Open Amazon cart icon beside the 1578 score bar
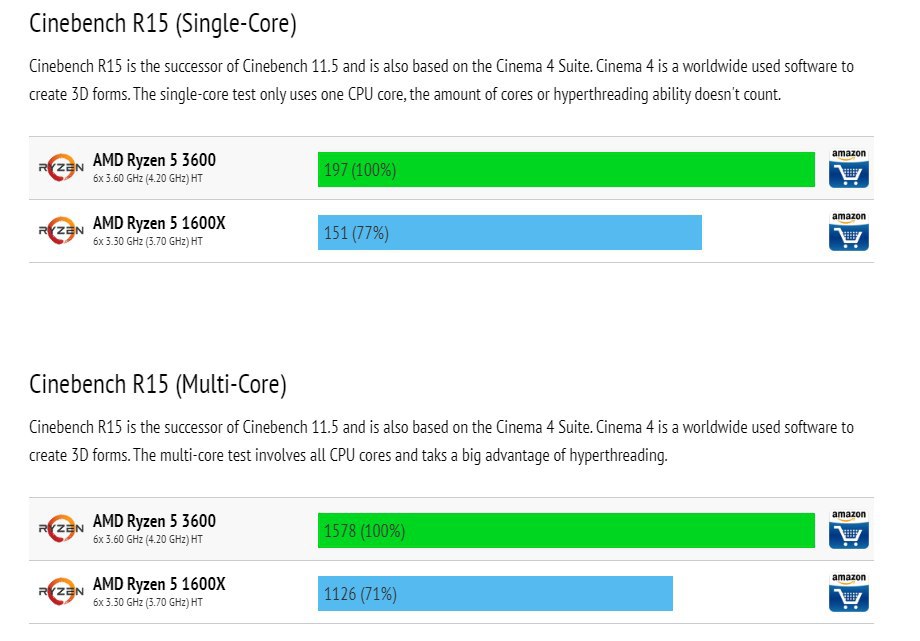Image resolution: width=920 pixels, height=641 pixels. click(848, 530)
